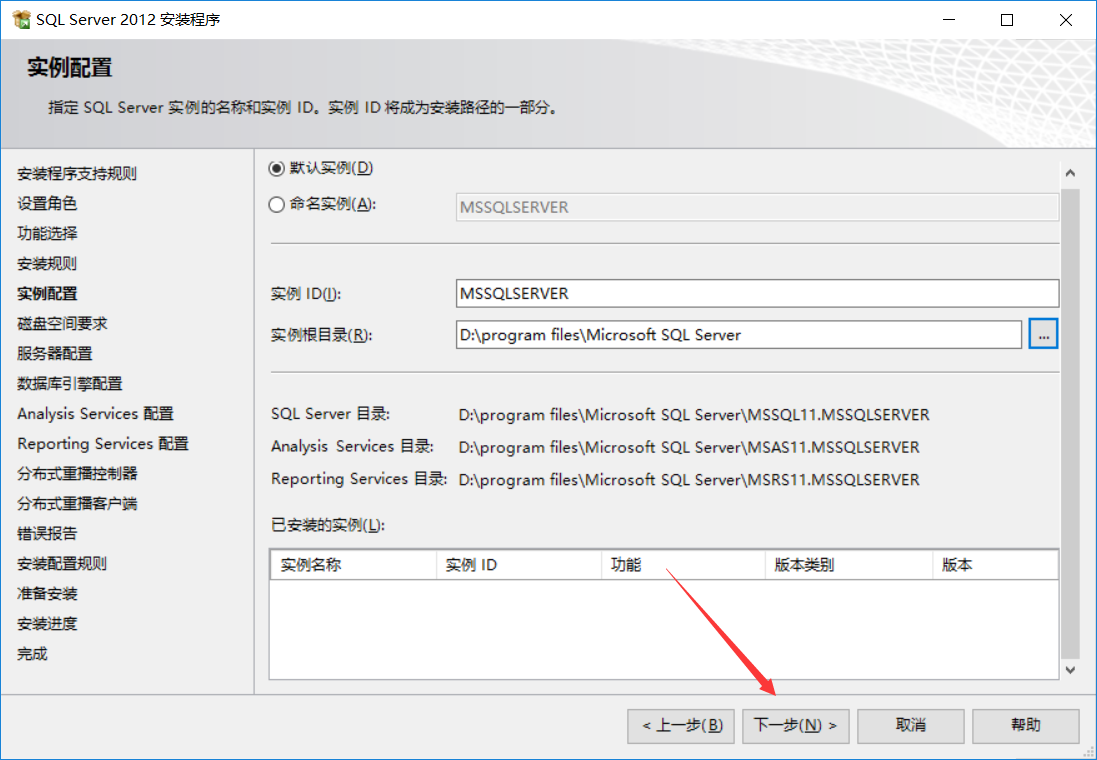Screen dimensions: 1097x760
Task: Click the SQL Server 2012 installer title bar icon
Action: 20,18
